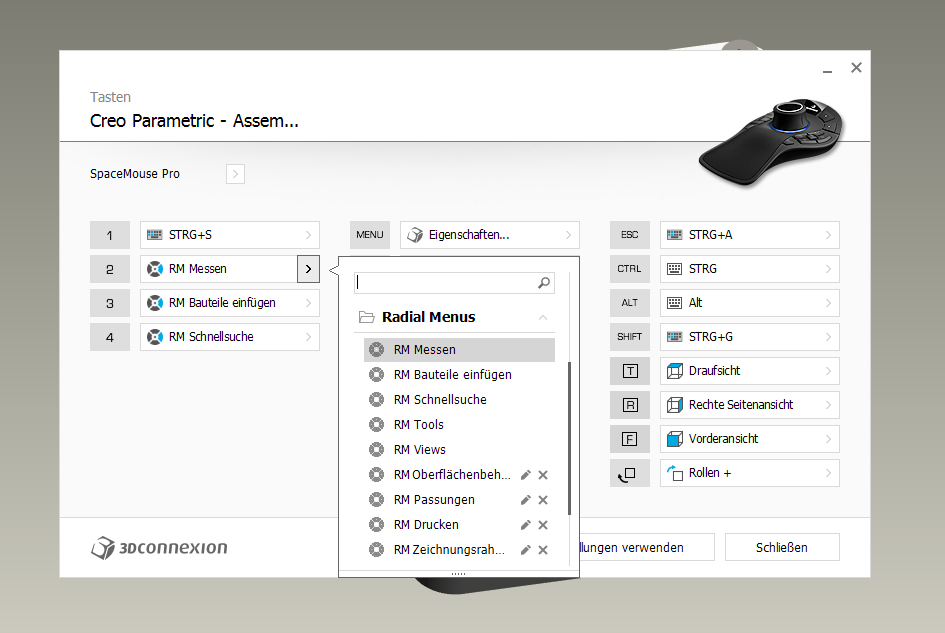Grab the flyout bottom resize handle
Viewport: 945px width, 633px height.
pos(459,574)
